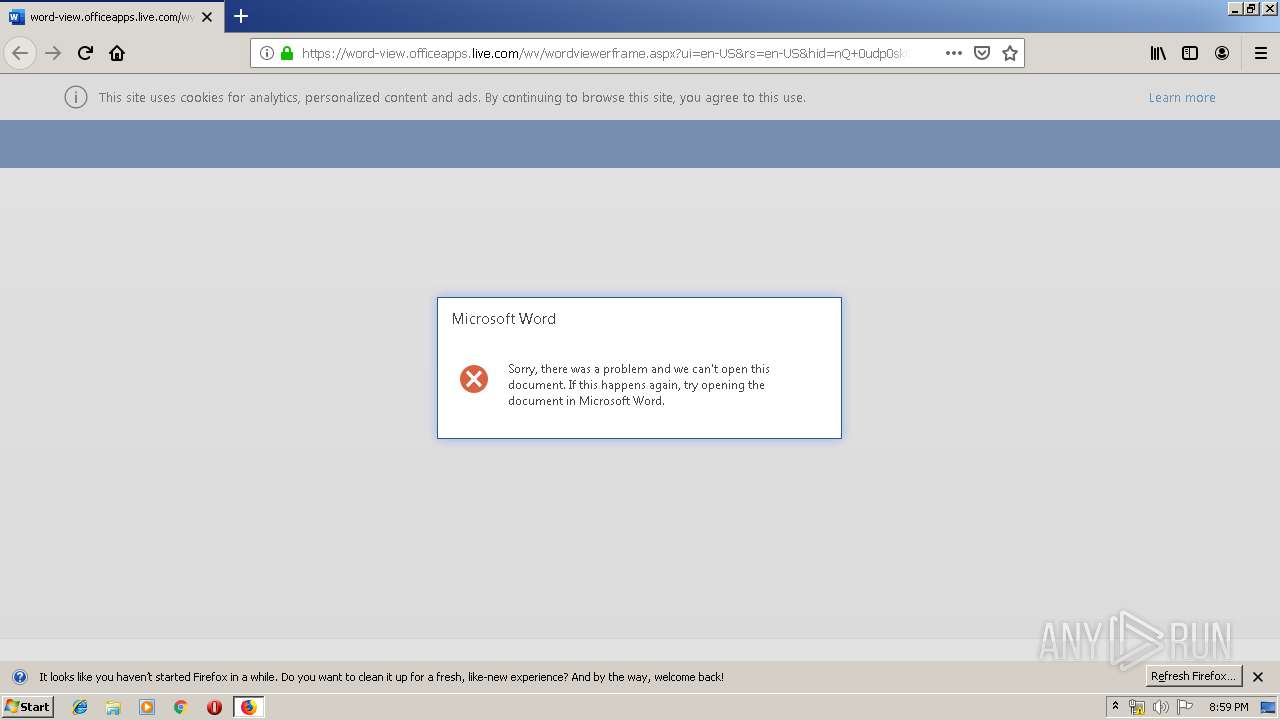Open the Firefox hamburger menu
This screenshot has width=1280, height=720.
click(x=1260, y=53)
